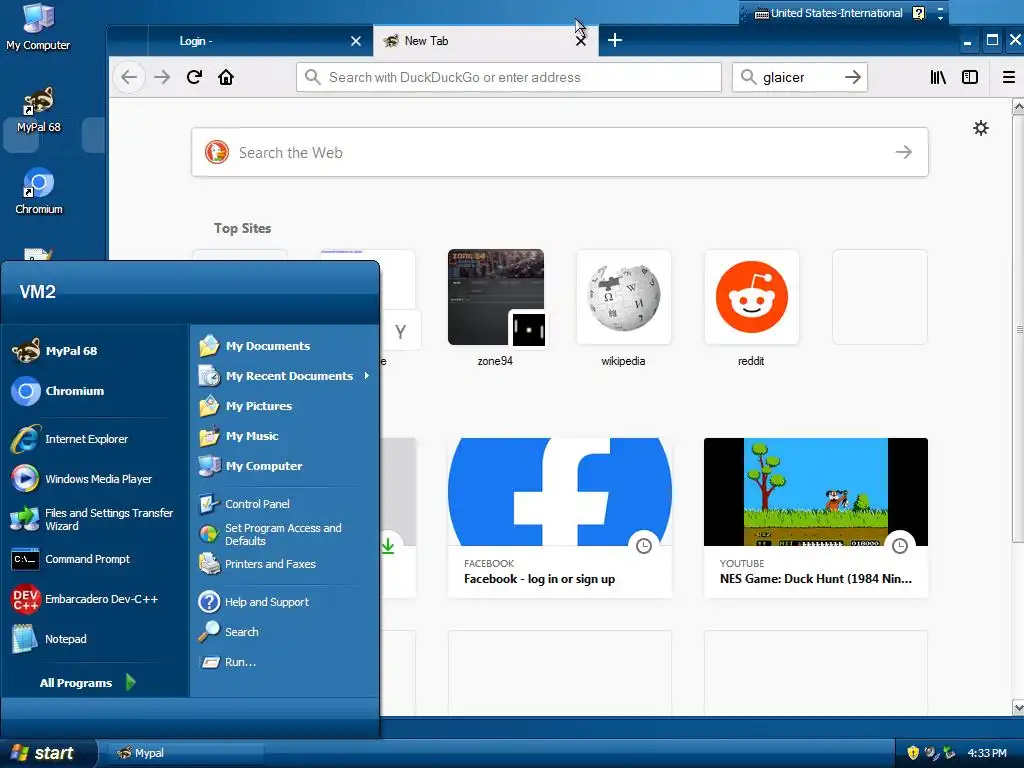Focus the address bar field

click(x=509, y=77)
